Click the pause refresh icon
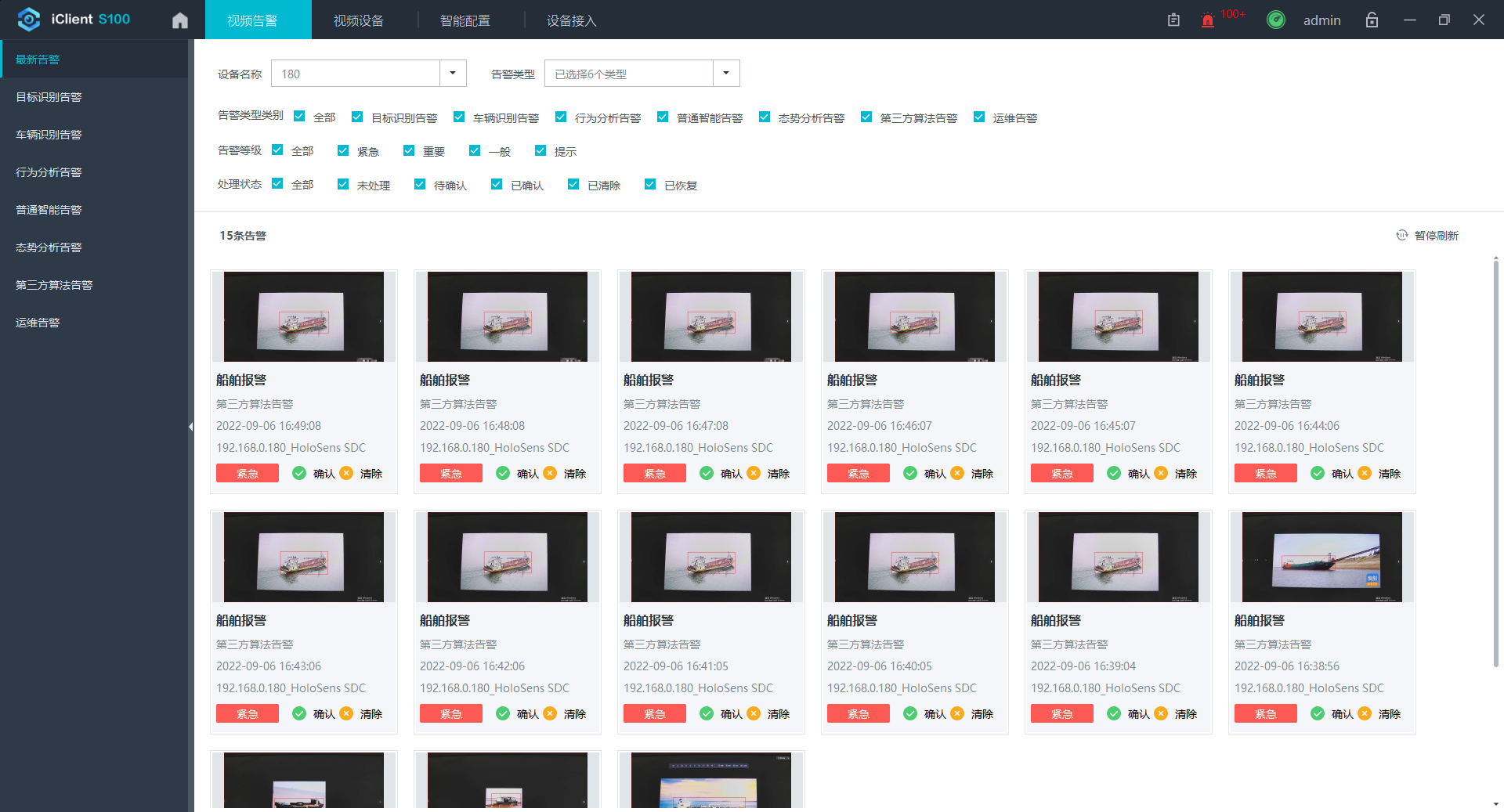 pyautogui.click(x=1401, y=236)
